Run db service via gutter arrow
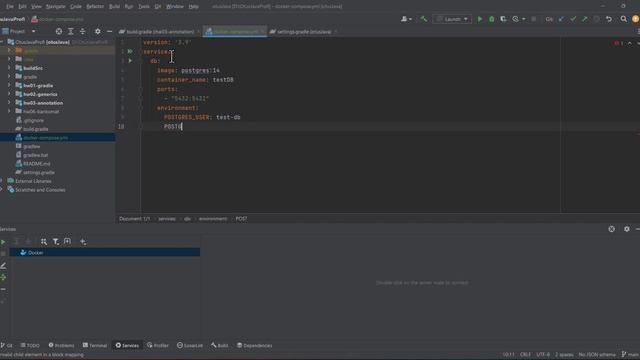640x360 pixels. (130, 61)
